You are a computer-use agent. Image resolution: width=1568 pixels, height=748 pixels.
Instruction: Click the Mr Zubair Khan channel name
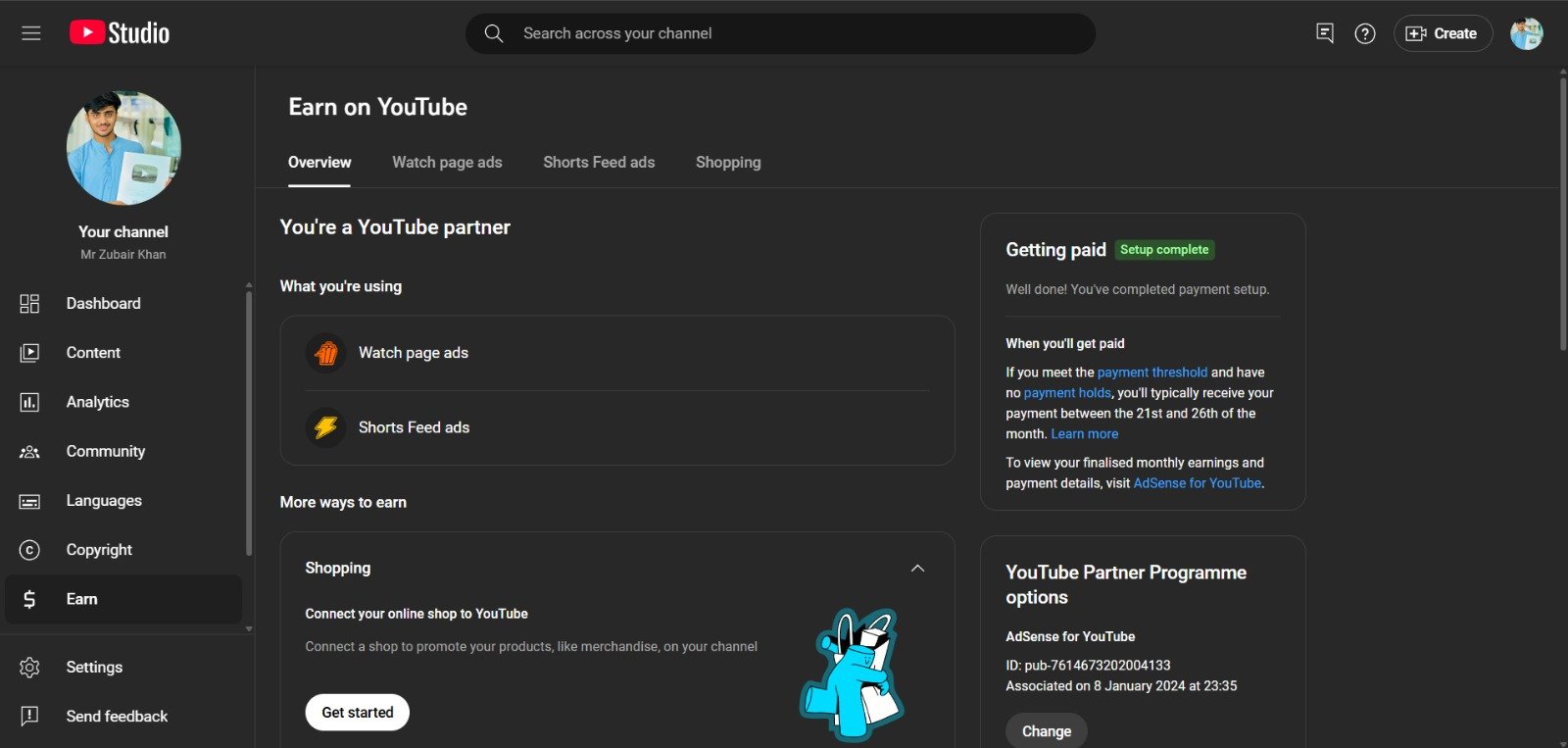pos(123,255)
